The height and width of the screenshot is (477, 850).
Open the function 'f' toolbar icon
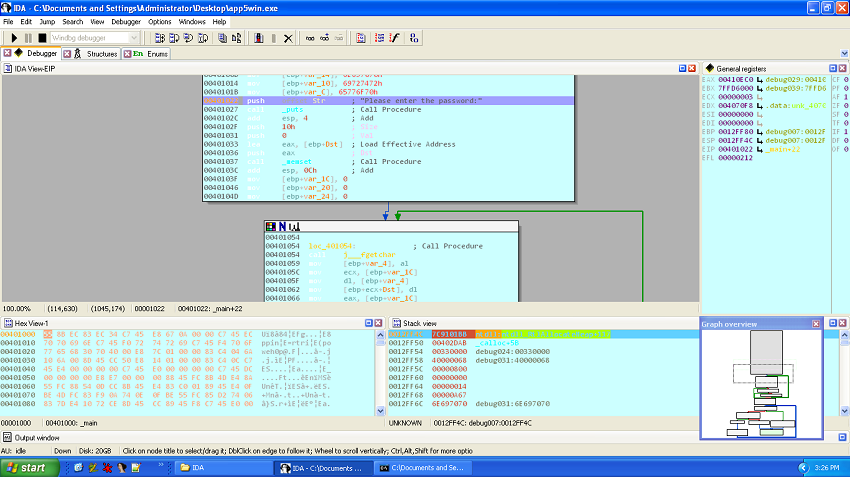coord(395,38)
